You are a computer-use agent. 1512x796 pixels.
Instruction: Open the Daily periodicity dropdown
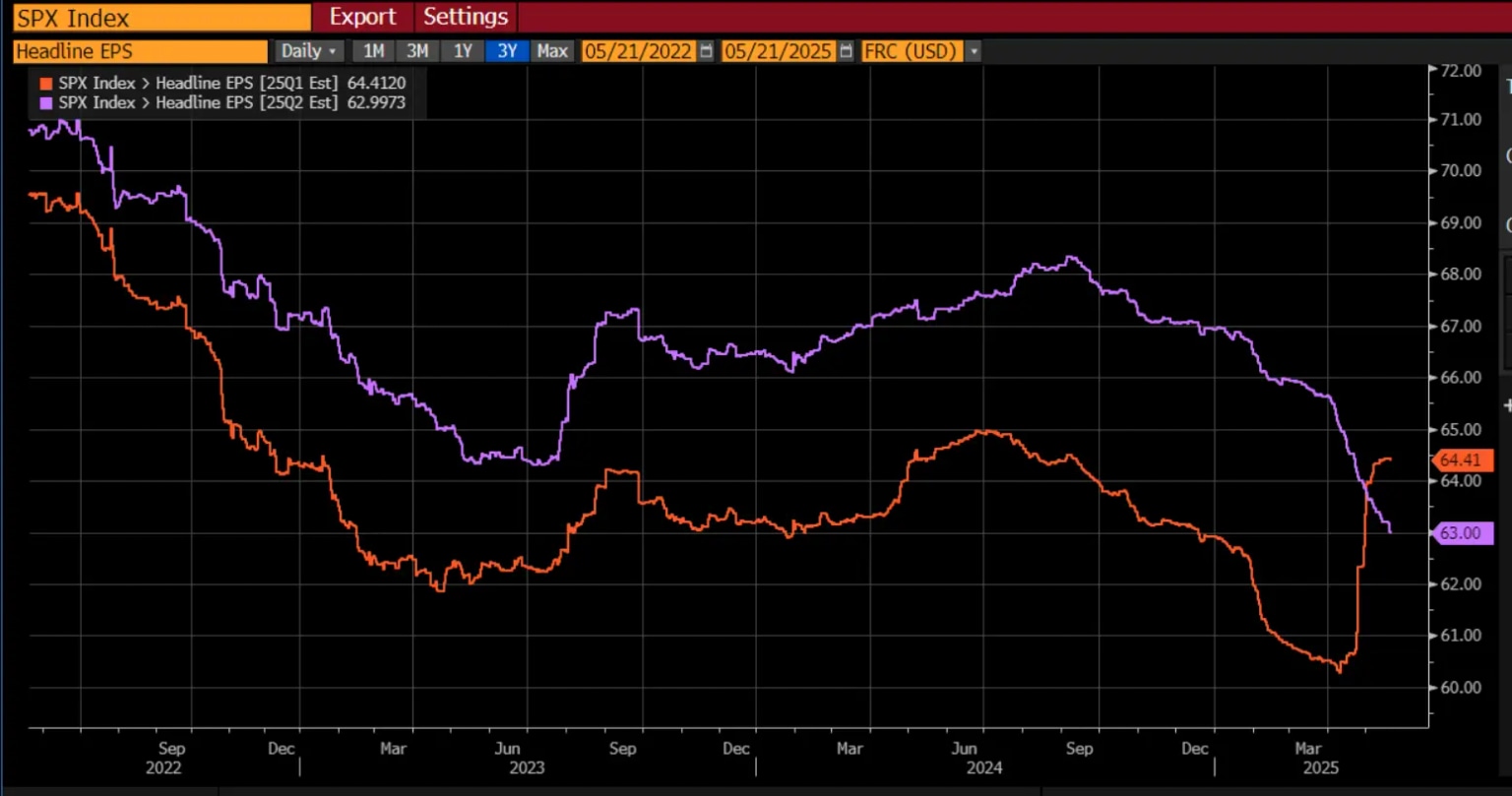(x=308, y=51)
